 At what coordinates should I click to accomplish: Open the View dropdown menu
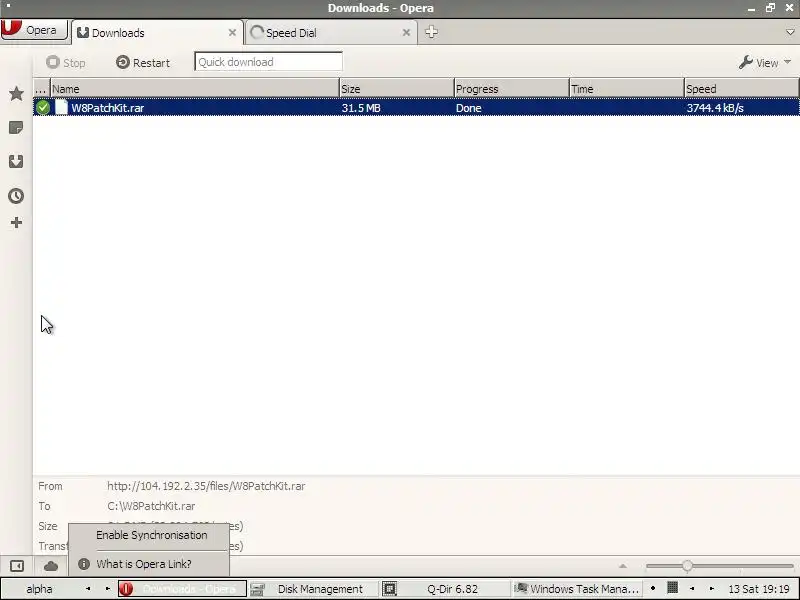(765, 62)
